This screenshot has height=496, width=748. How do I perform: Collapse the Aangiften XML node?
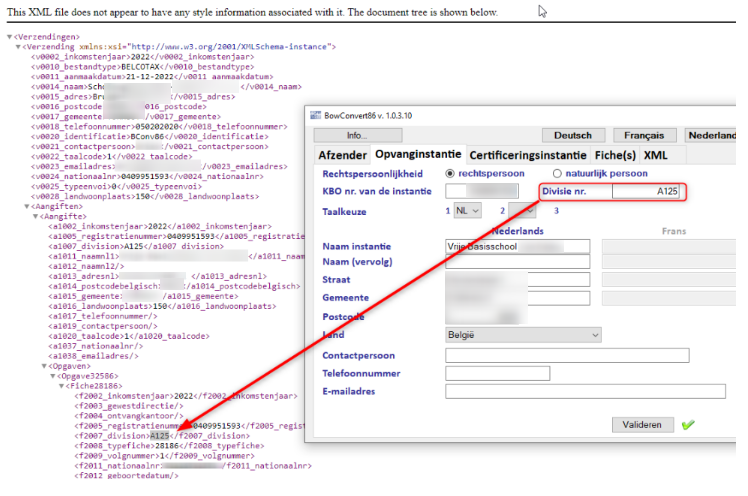tap(27, 207)
